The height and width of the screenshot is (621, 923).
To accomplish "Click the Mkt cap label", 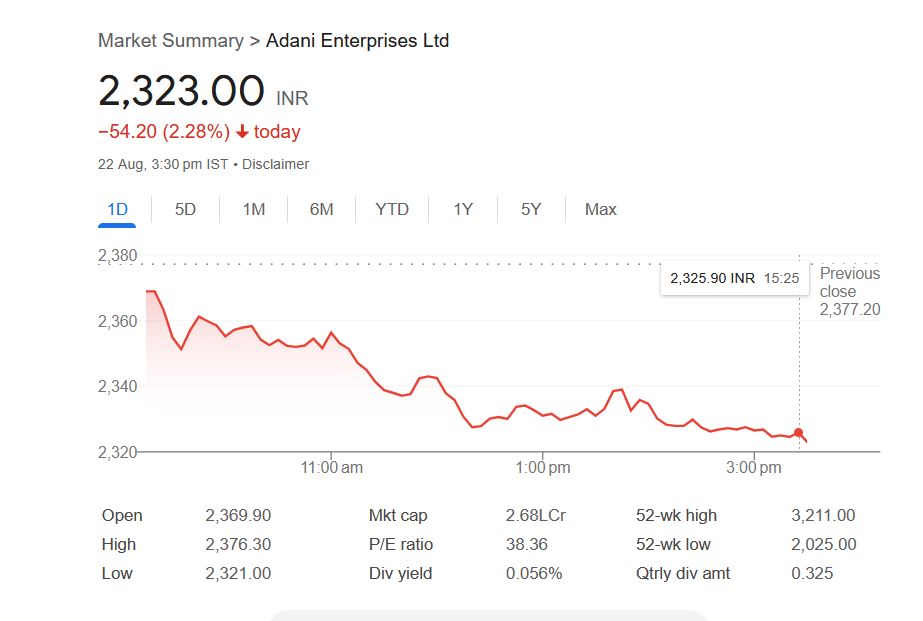I will point(398,515).
